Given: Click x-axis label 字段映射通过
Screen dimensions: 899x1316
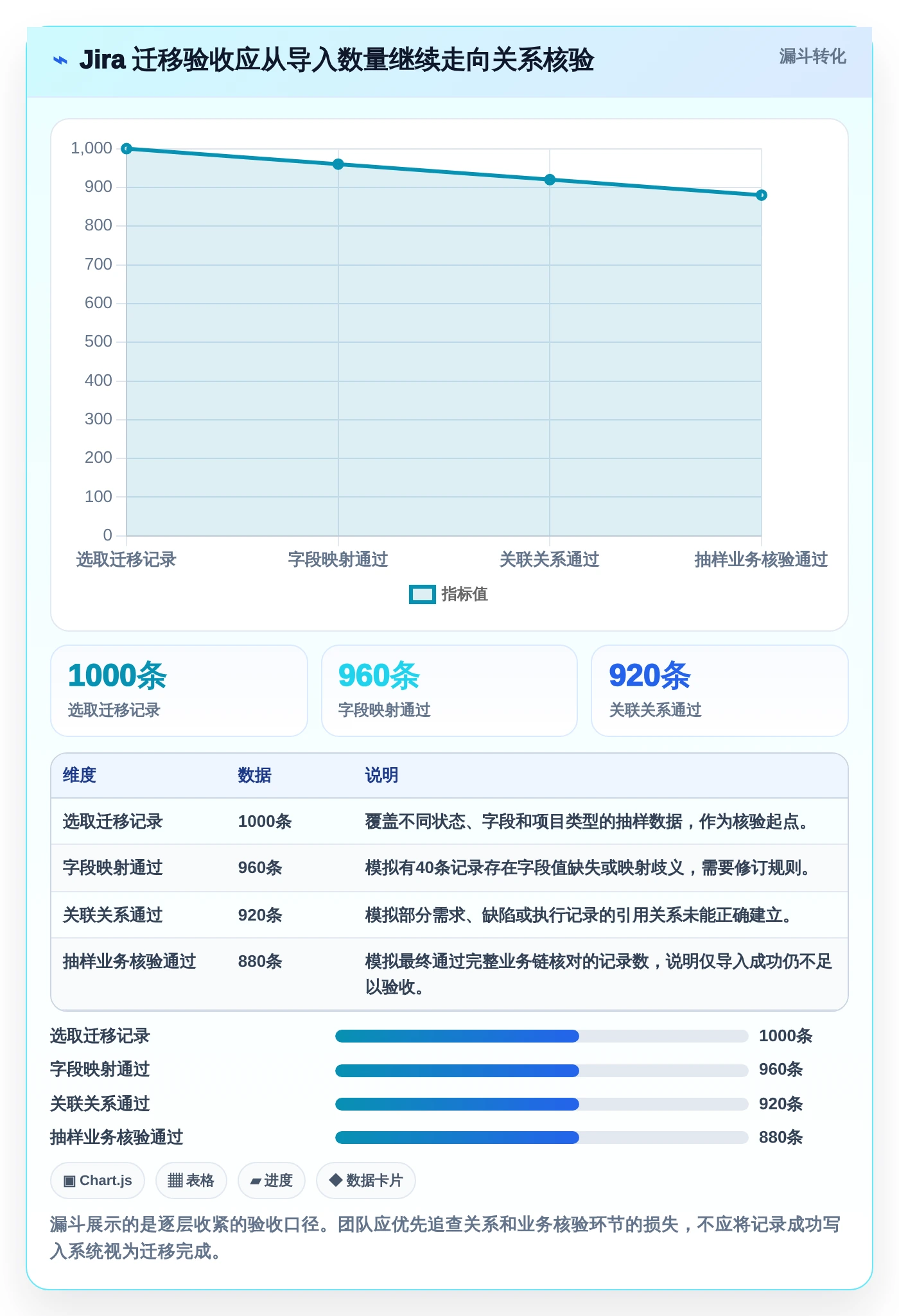Looking at the screenshot, I should point(338,560).
